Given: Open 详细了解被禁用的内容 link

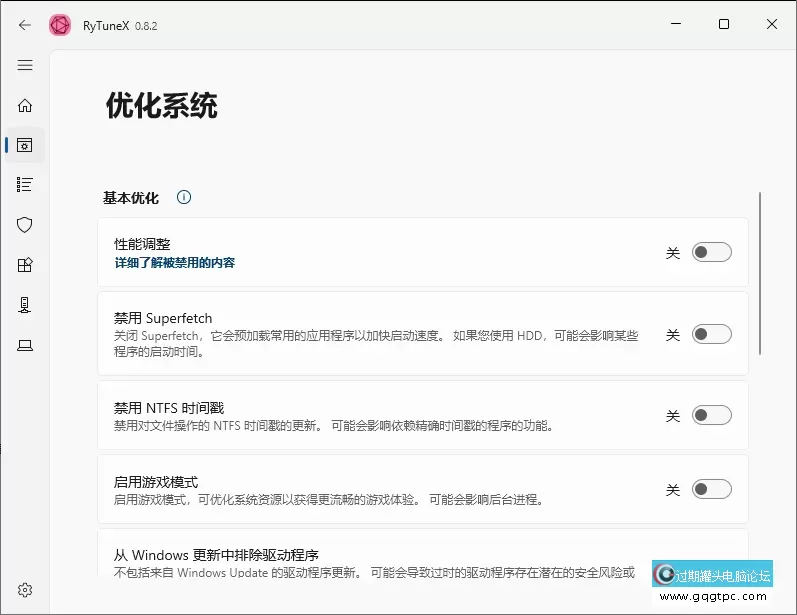Looking at the screenshot, I should click(175, 263).
